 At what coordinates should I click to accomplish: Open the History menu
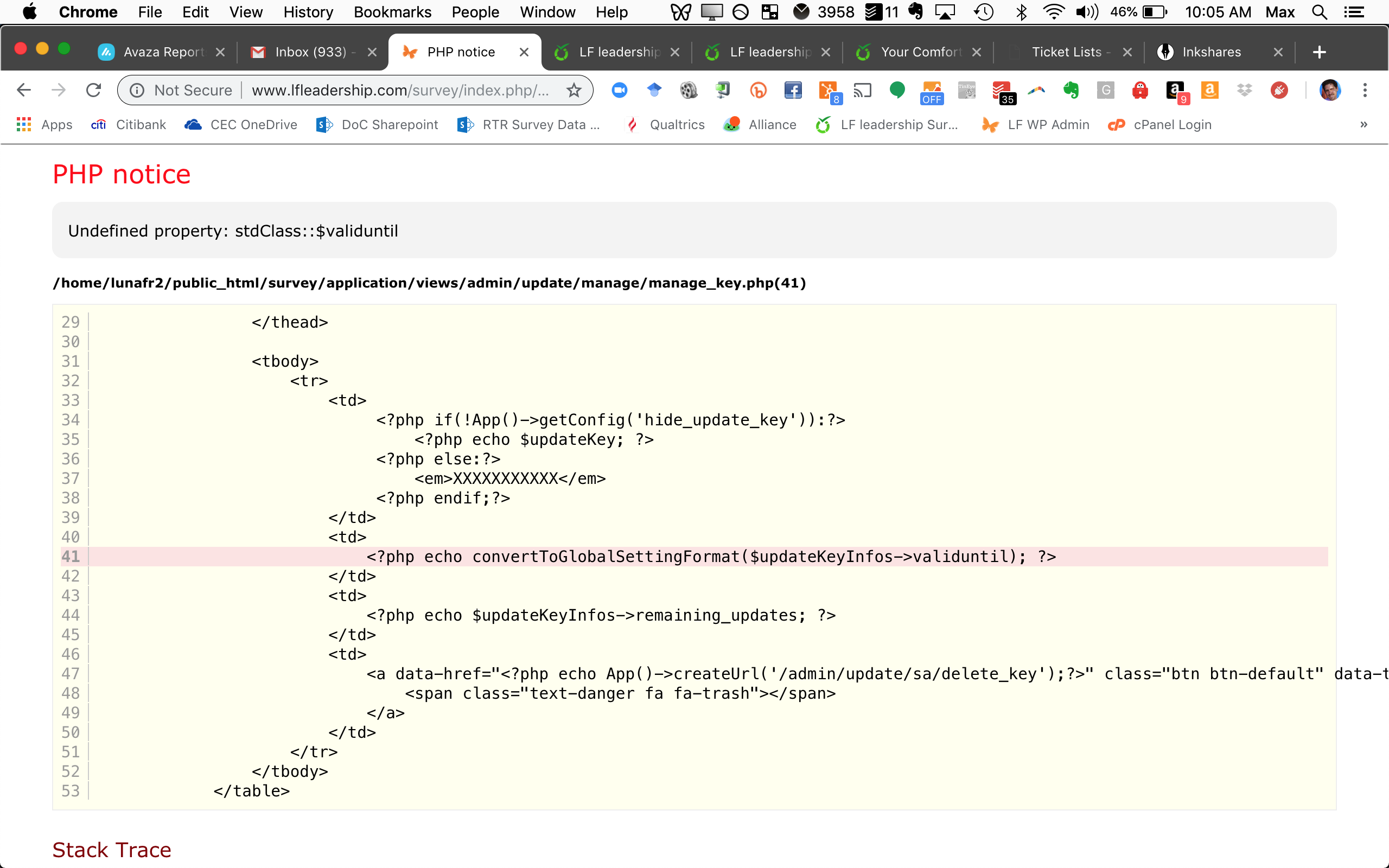coord(308,12)
